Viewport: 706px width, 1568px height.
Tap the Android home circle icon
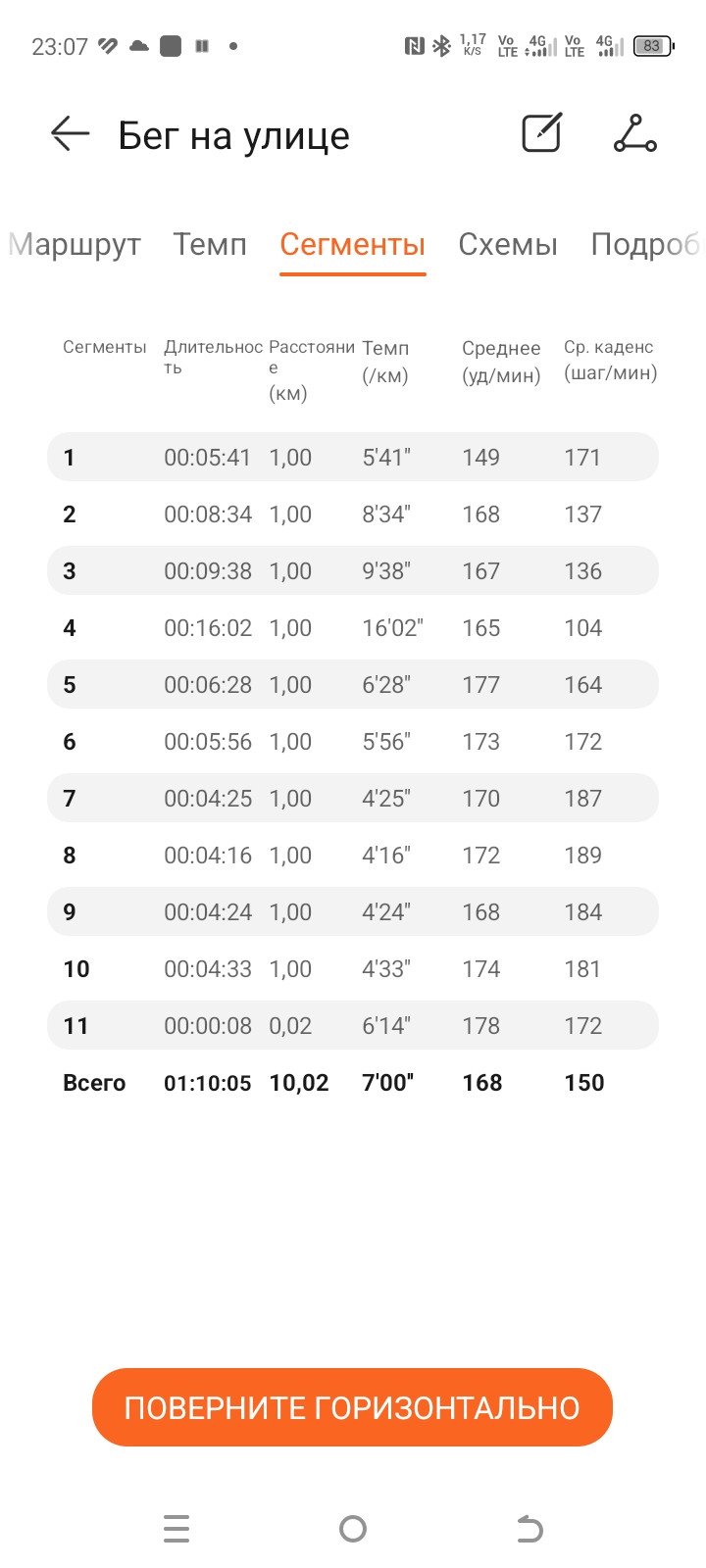coord(353,1529)
